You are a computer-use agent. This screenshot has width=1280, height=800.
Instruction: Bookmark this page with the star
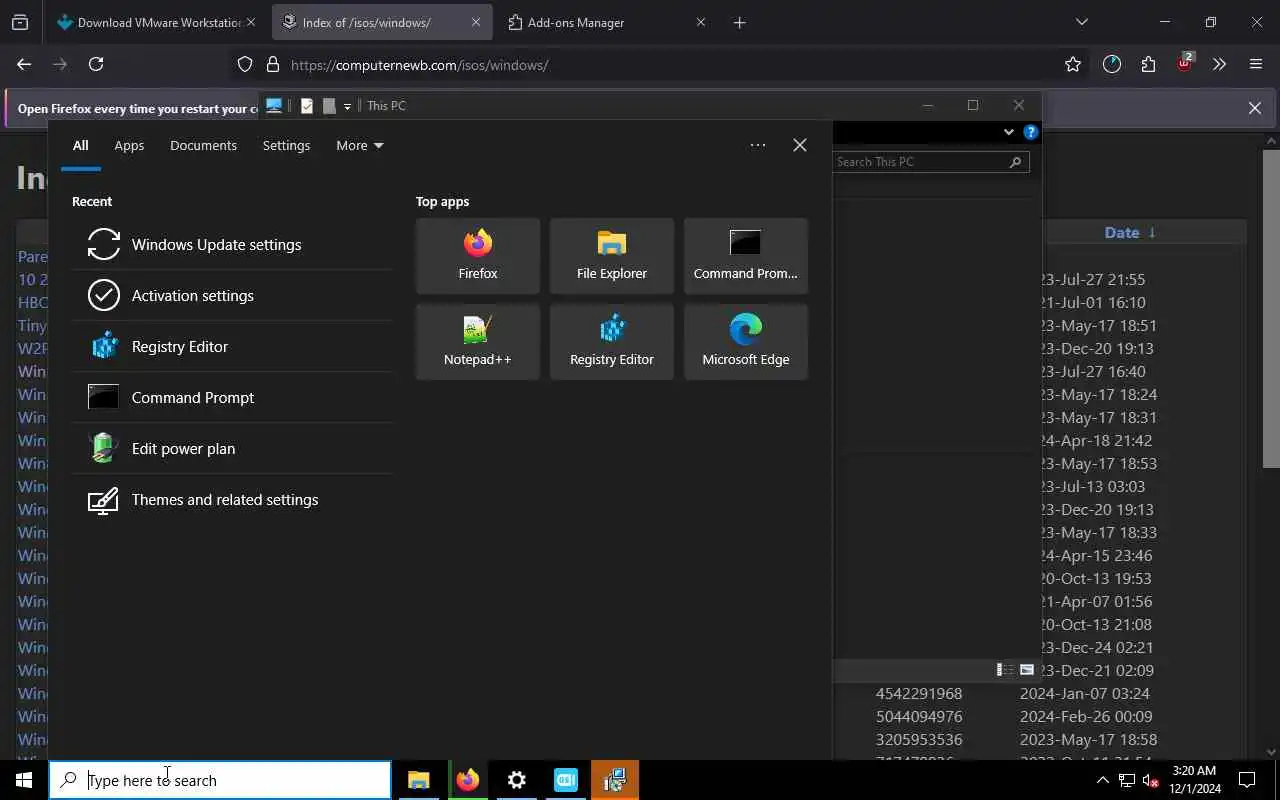pyautogui.click(x=1073, y=64)
